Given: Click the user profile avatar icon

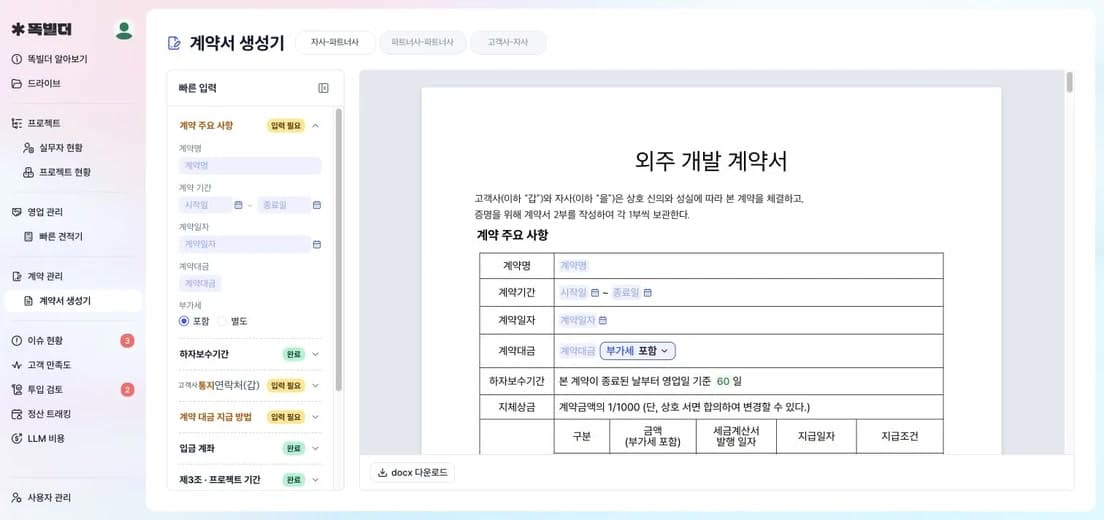Looking at the screenshot, I should tap(124, 30).
